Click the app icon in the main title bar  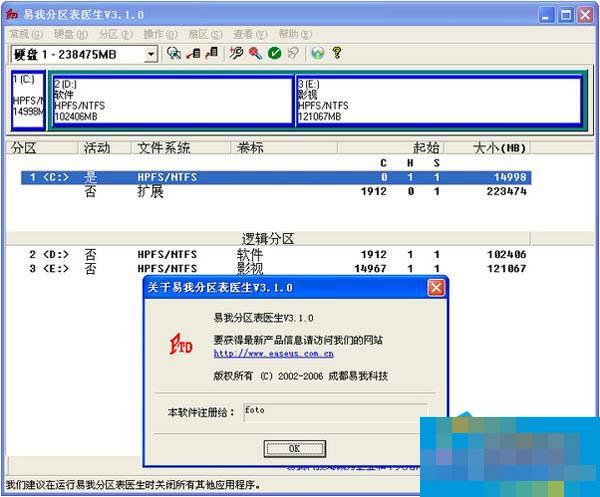pos(12,15)
